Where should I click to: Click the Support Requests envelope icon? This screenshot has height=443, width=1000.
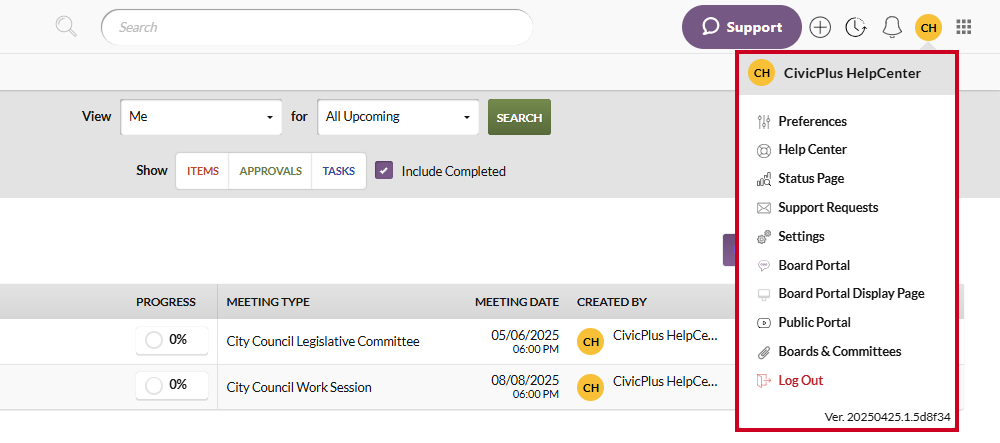(x=763, y=208)
